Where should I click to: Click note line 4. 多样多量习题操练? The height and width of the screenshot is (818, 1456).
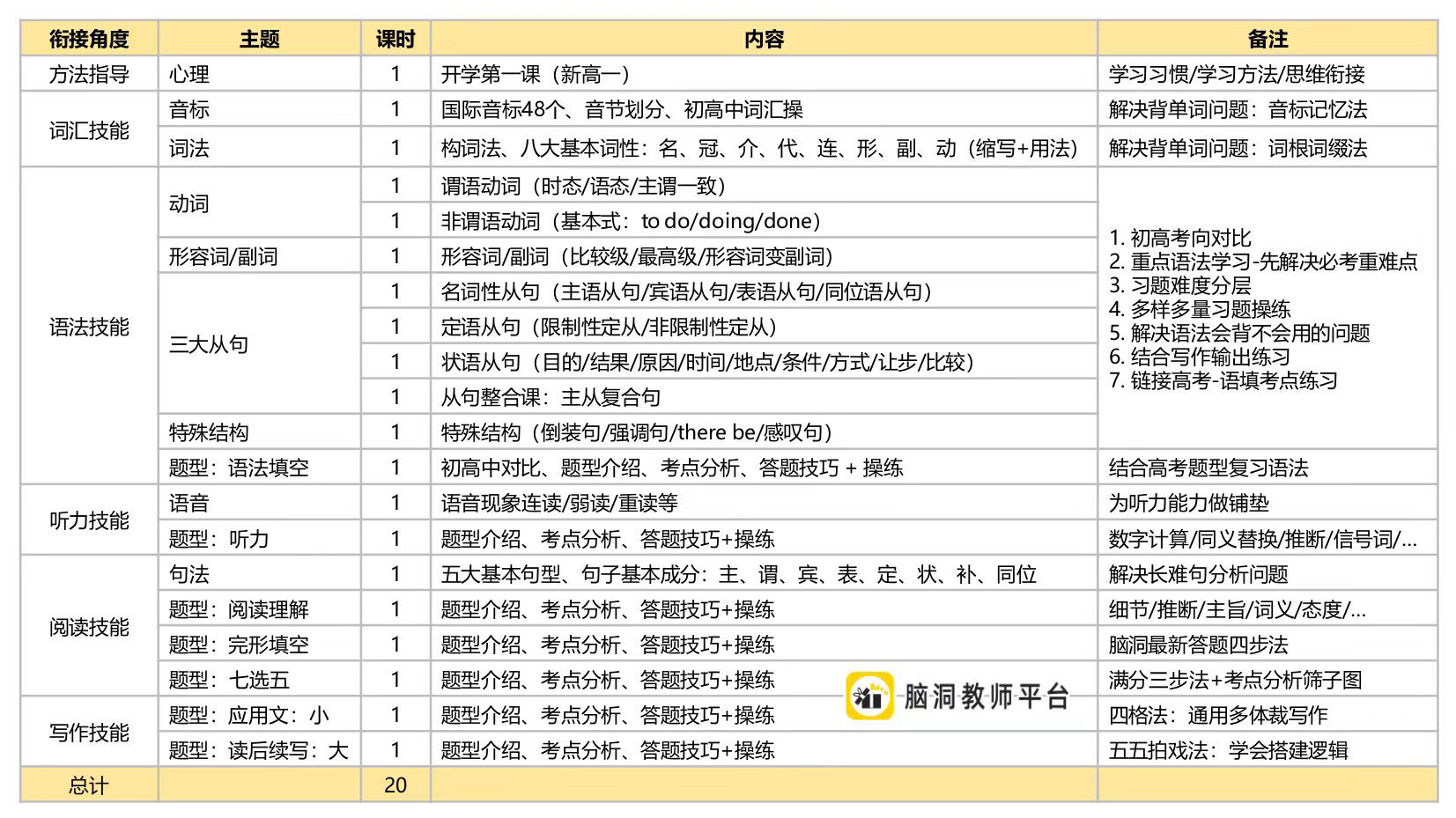coord(1200,309)
